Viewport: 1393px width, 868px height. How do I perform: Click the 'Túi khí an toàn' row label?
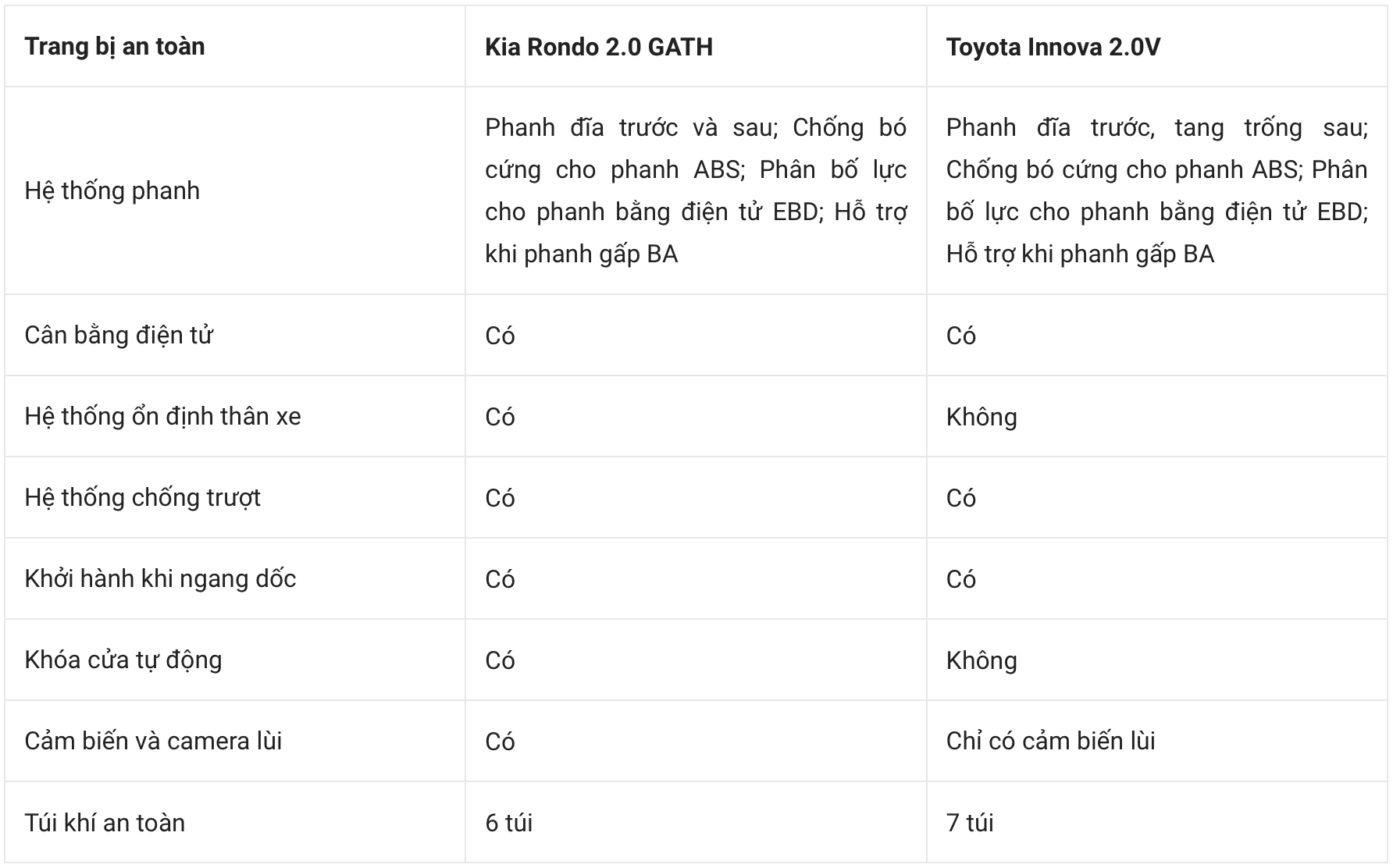click(x=105, y=823)
